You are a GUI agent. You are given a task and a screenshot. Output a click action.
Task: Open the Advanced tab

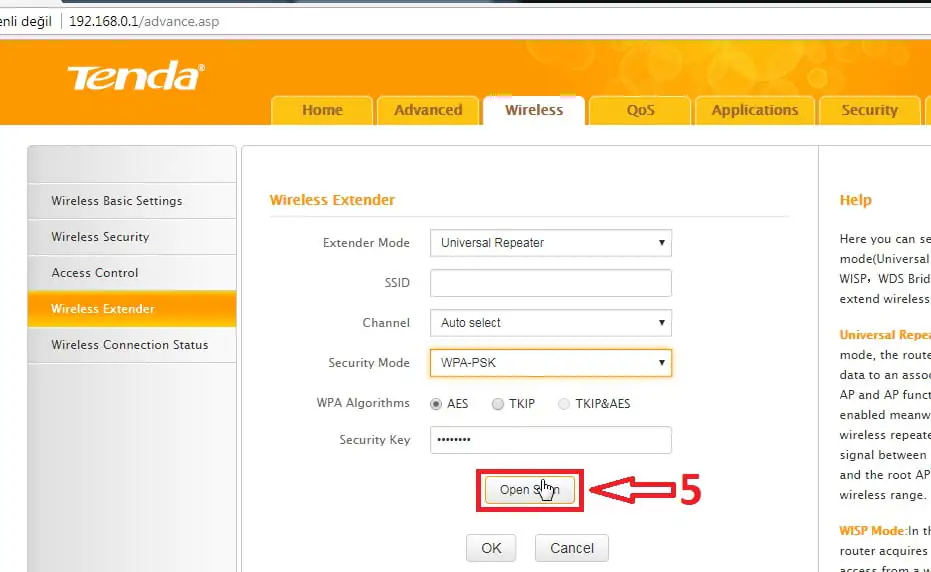pyautogui.click(x=428, y=110)
